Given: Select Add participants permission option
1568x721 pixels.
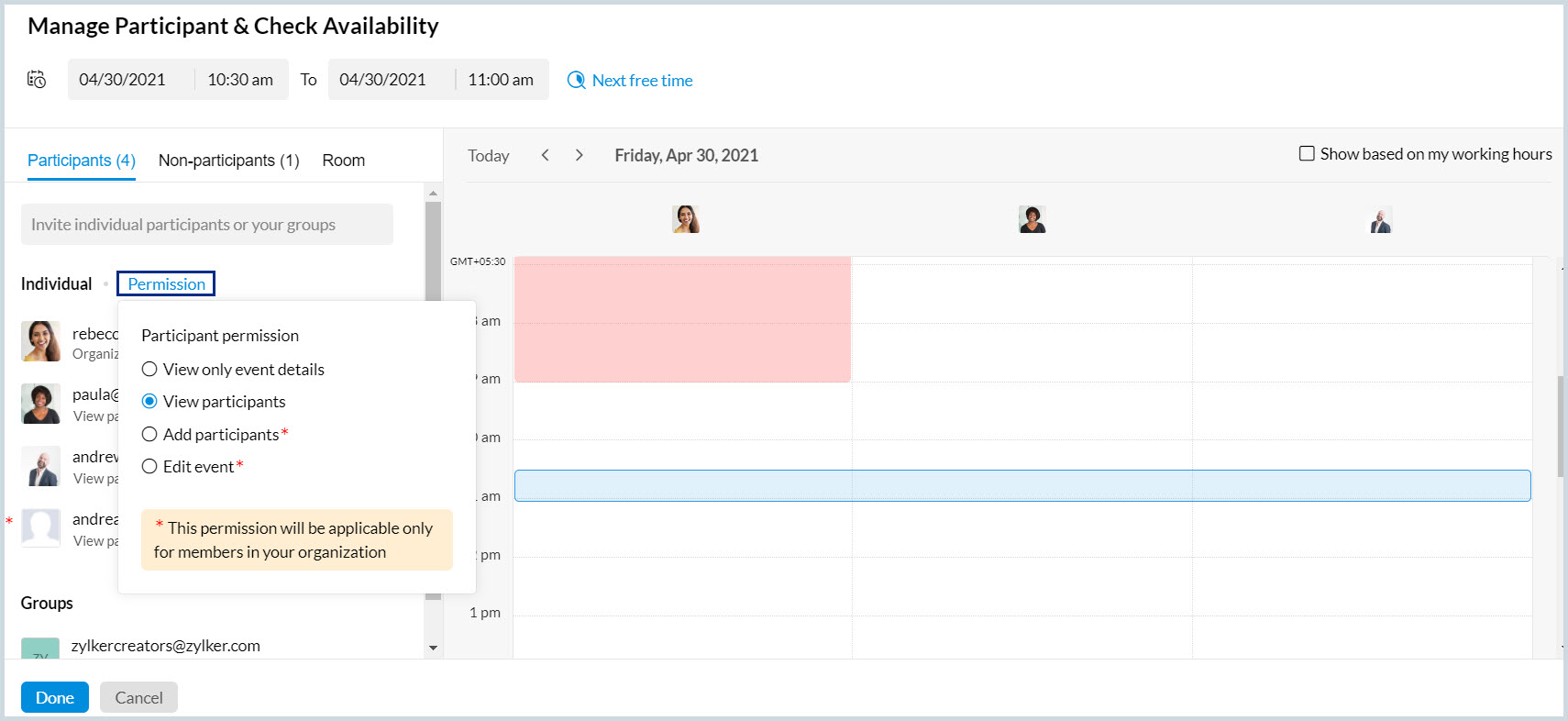Looking at the screenshot, I should point(149,435).
